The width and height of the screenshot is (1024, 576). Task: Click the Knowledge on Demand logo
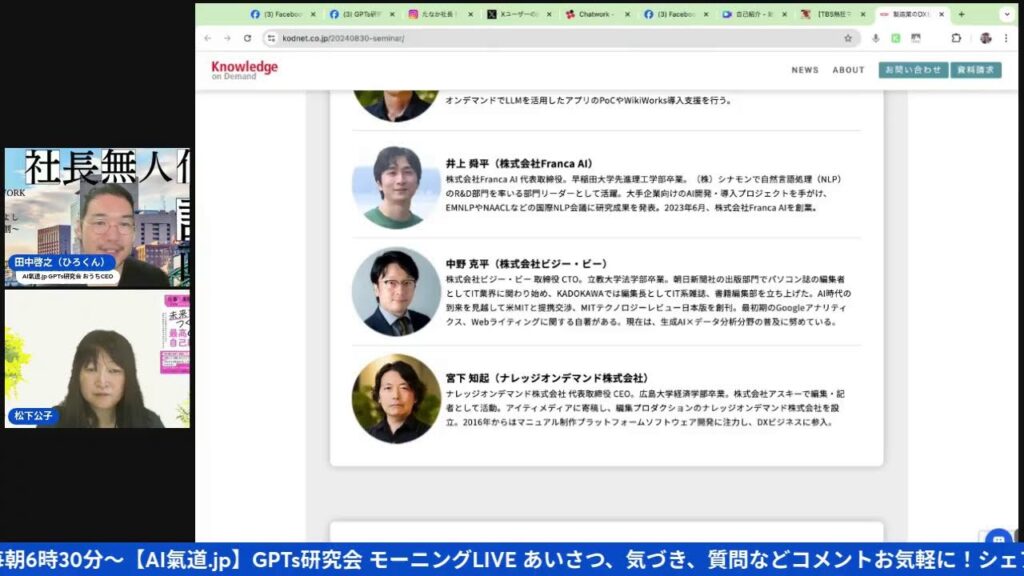pos(244,70)
